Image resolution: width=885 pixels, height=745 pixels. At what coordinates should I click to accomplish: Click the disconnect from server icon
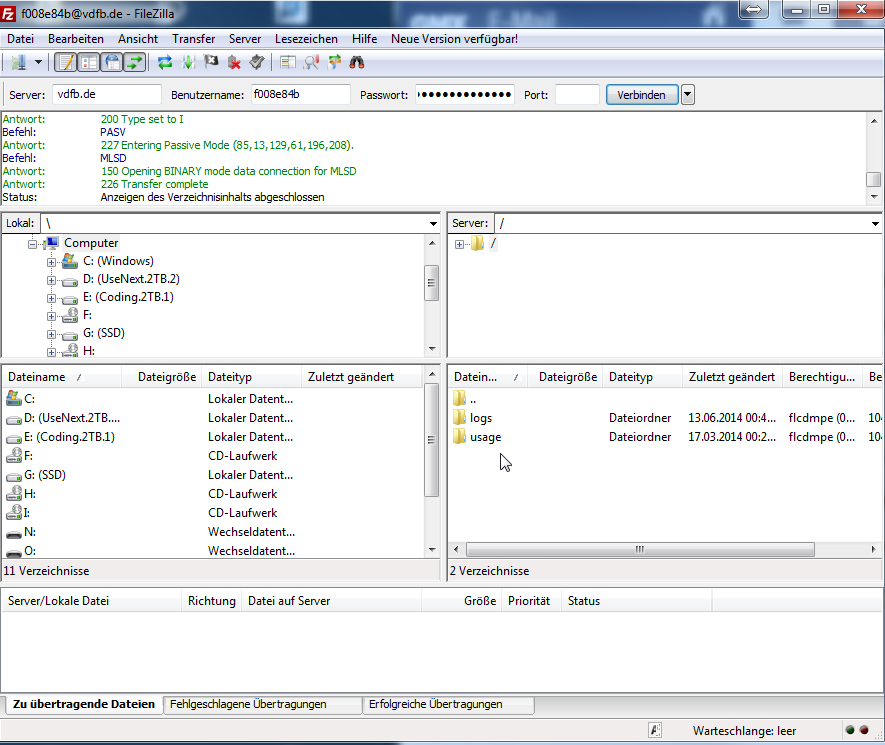click(234, 62)
